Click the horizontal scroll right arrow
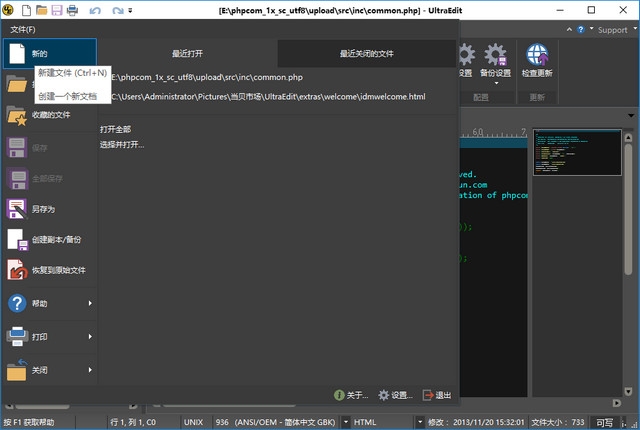 pyautogui.click(x=616, y=403)
